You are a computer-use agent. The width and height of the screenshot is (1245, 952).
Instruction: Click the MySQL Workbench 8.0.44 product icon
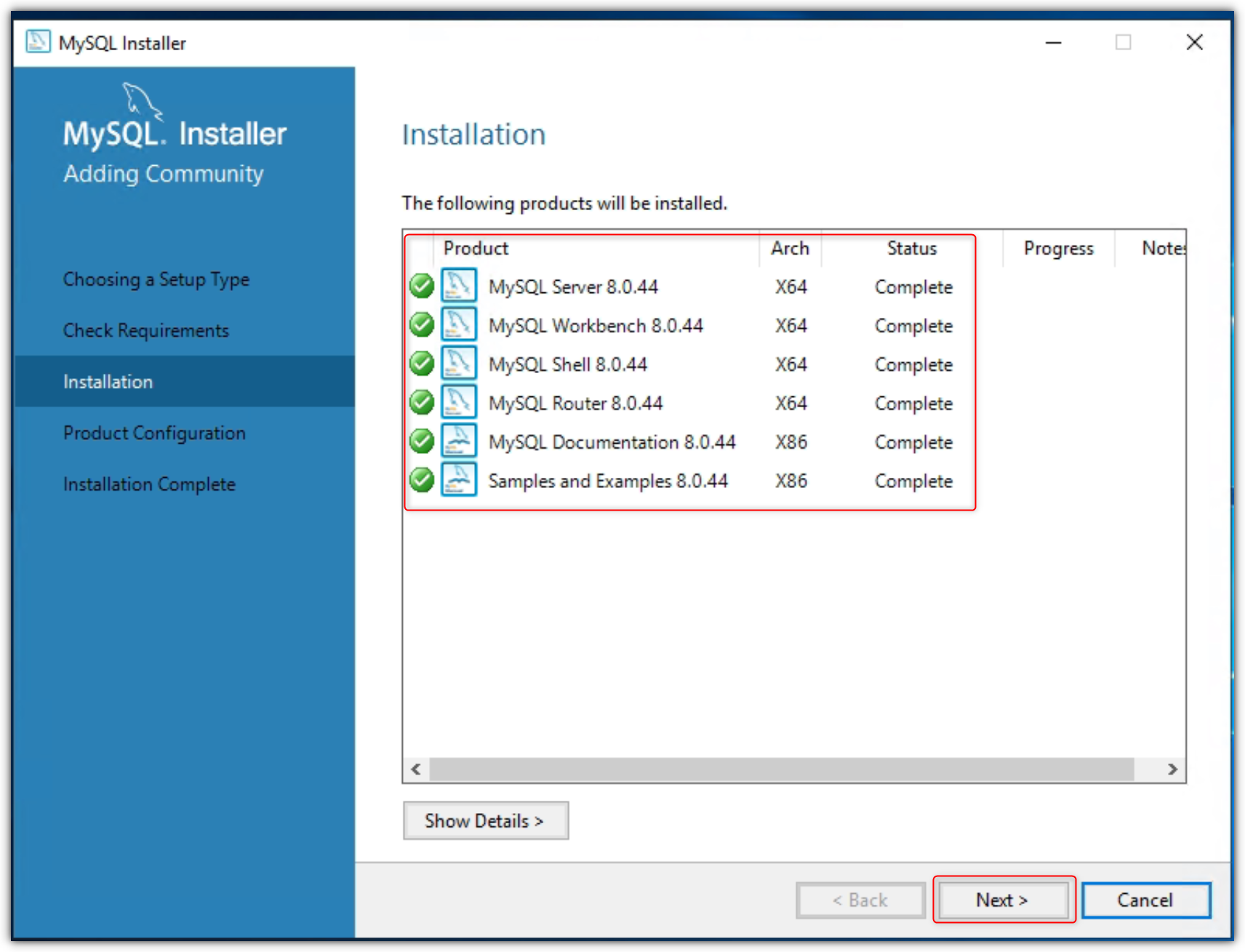click(459, 324)
